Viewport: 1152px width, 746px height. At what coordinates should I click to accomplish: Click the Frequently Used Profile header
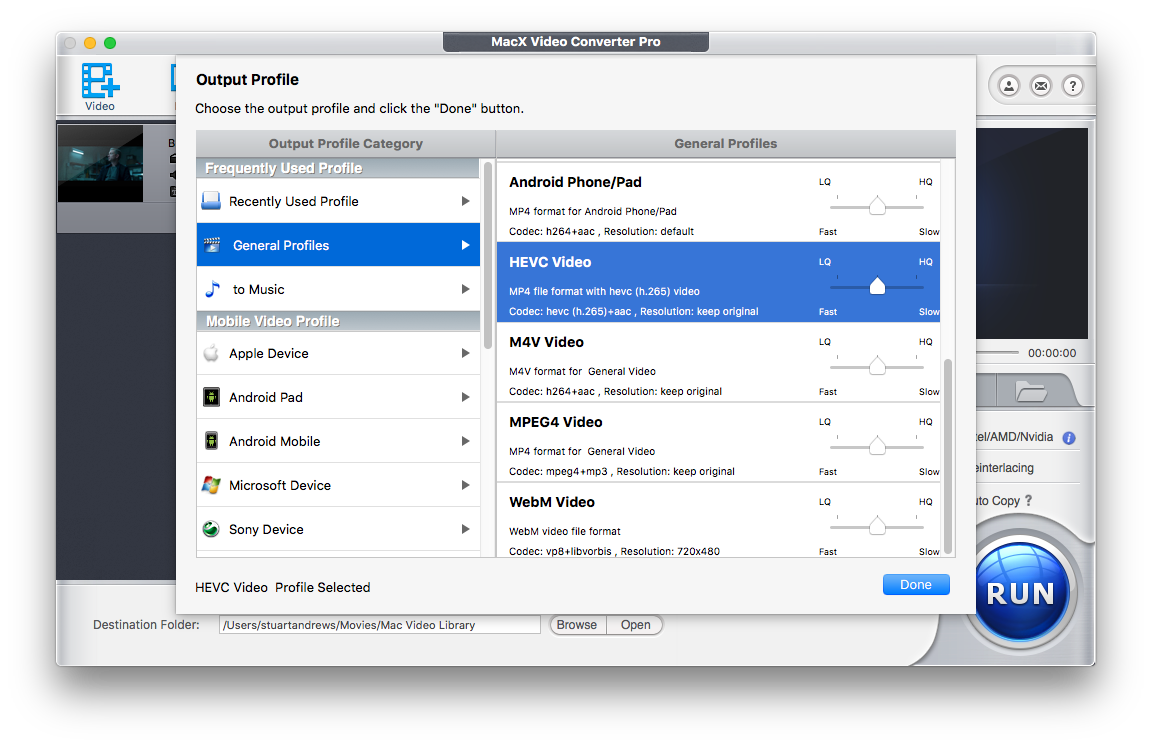point(338,168)
